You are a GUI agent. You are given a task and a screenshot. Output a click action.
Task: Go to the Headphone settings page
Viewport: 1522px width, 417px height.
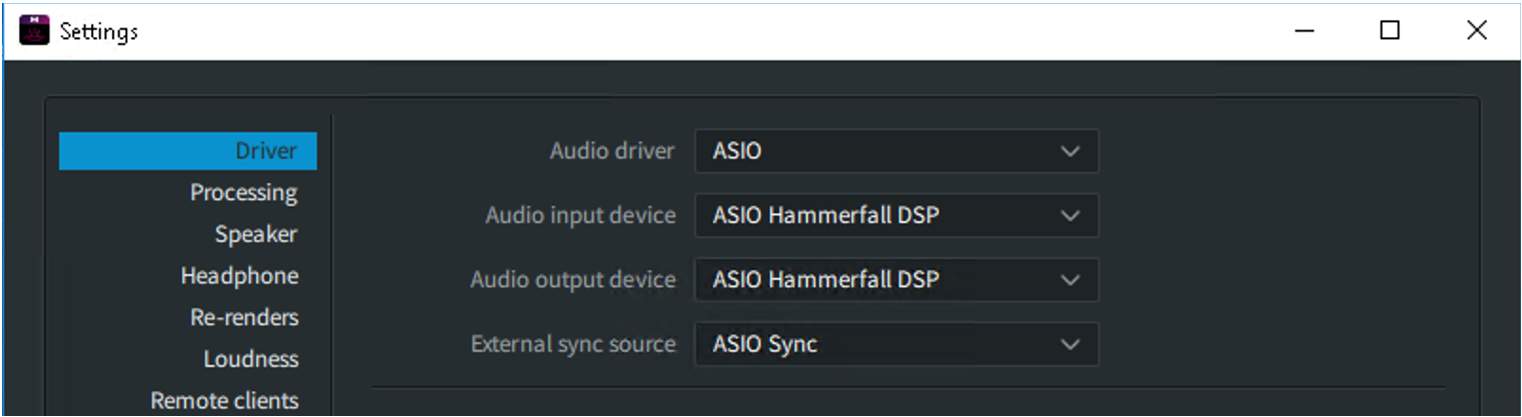click(239, 275)
